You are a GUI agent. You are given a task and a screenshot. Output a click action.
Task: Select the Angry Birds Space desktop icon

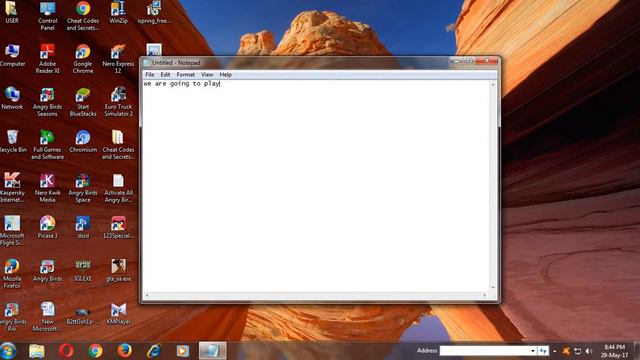point(83,188)
